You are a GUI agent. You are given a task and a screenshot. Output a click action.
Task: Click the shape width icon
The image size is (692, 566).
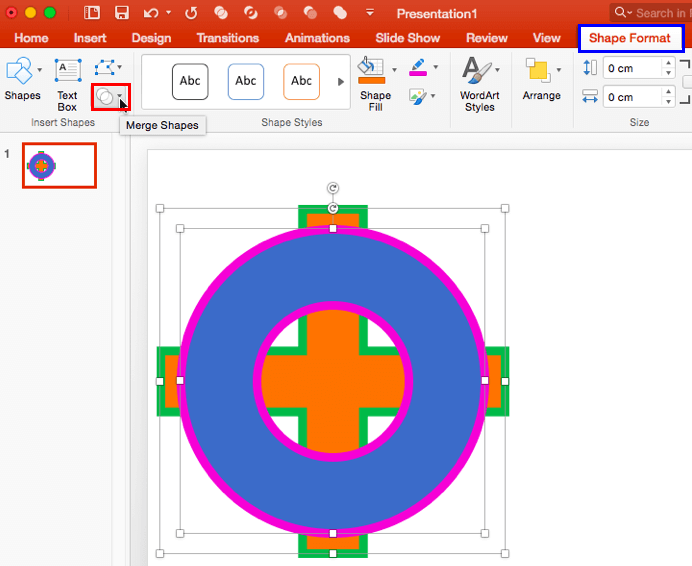pos(590,96)
